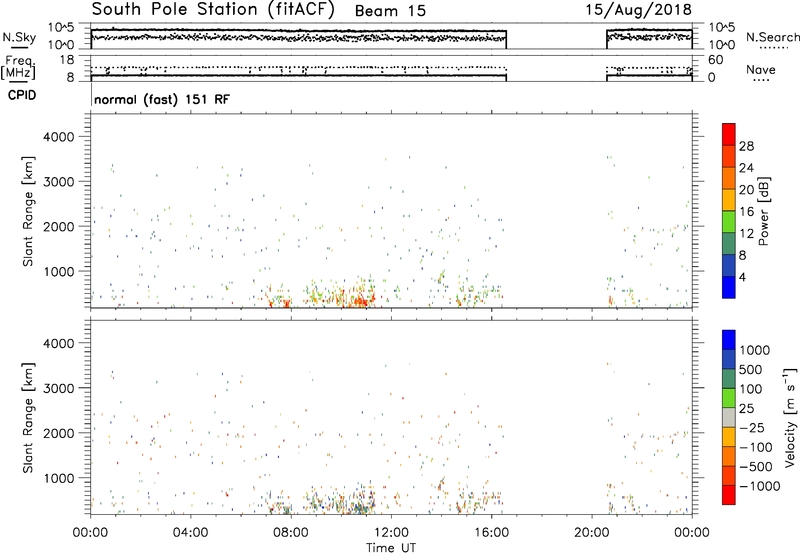Viewport: 800px width, 554px height.
Task: Select the Velocity [m s-1] colorbar title
Action: click(x=790, y=417)
